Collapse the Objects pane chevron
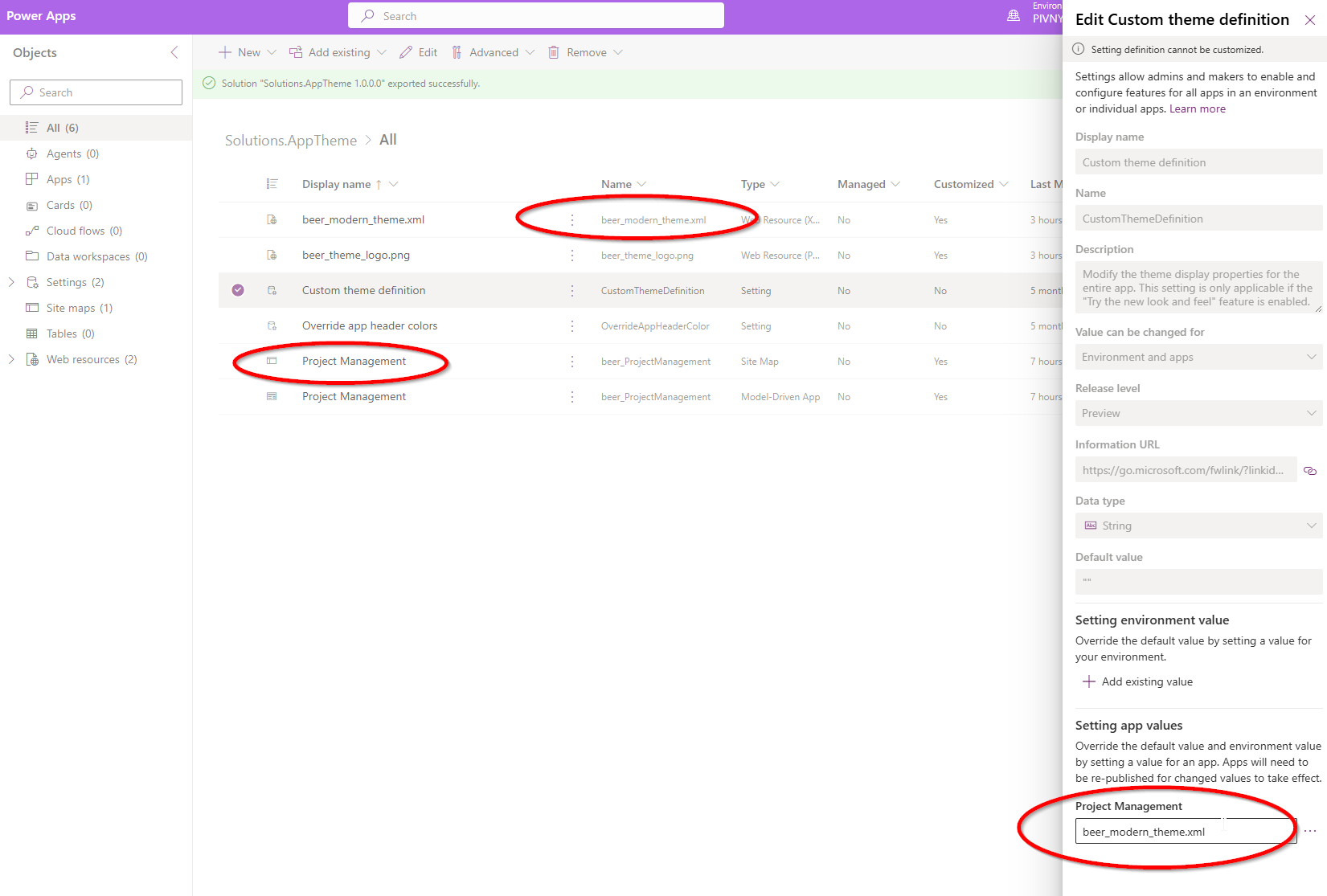The image size is (1327, 896). coord(174,52)
